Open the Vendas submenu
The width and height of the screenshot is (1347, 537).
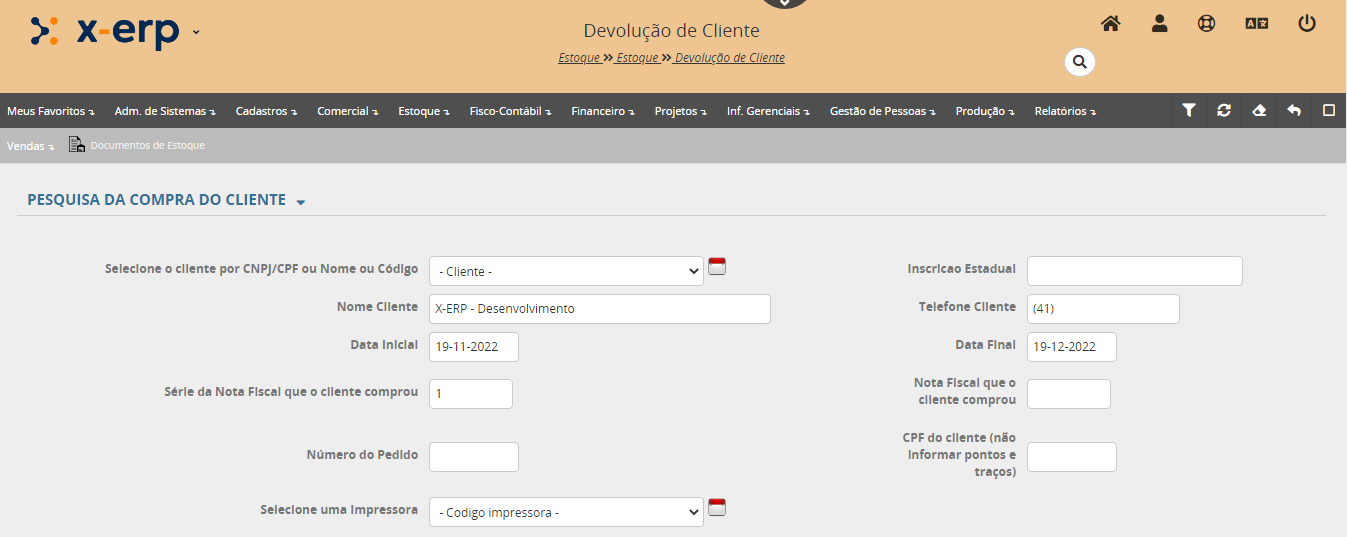pos(30,146)
